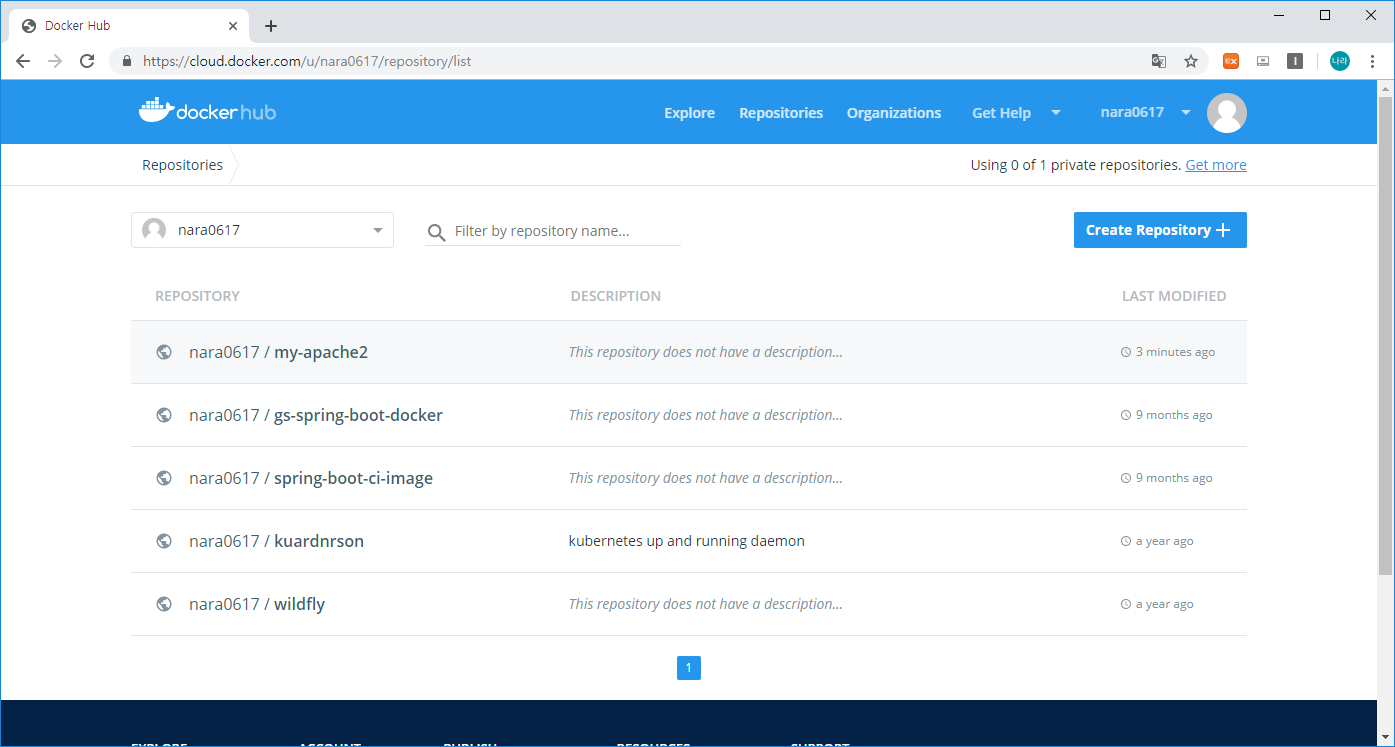This screenshot has height=747, width=1395.
Task: Click globe icon of gs-spring-boot-docker row
Action: (164, 415)
